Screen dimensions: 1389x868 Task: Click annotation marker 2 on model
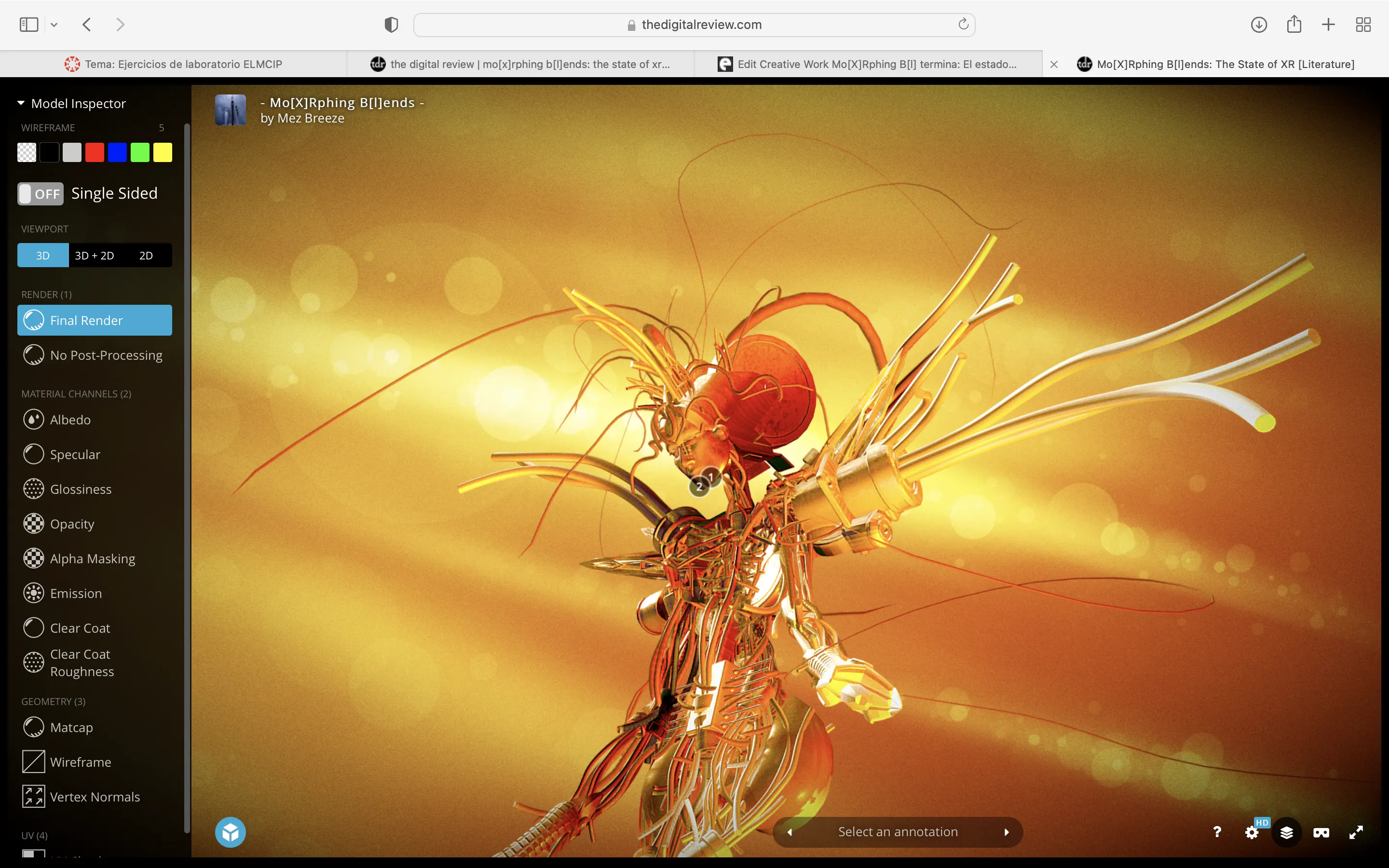pos(699,487)
